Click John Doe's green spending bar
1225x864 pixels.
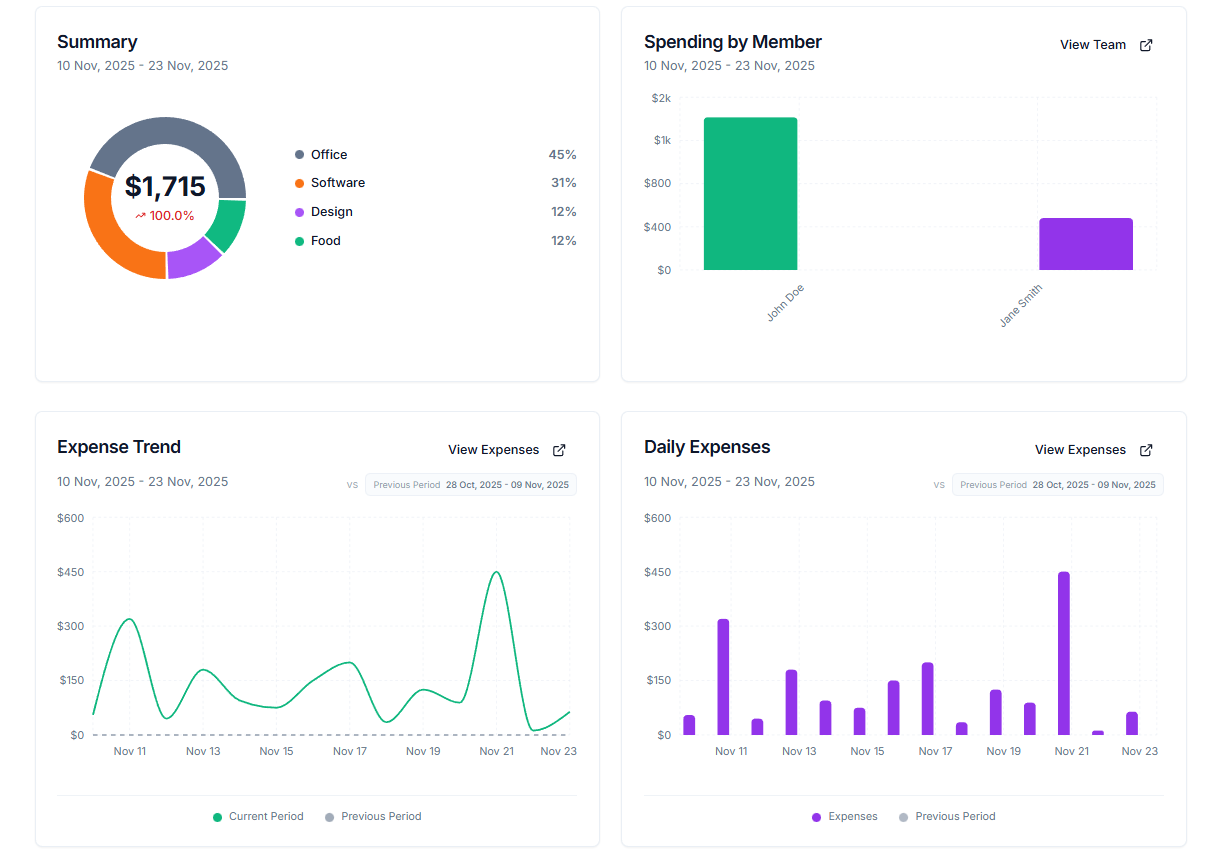tap(750, 193)
